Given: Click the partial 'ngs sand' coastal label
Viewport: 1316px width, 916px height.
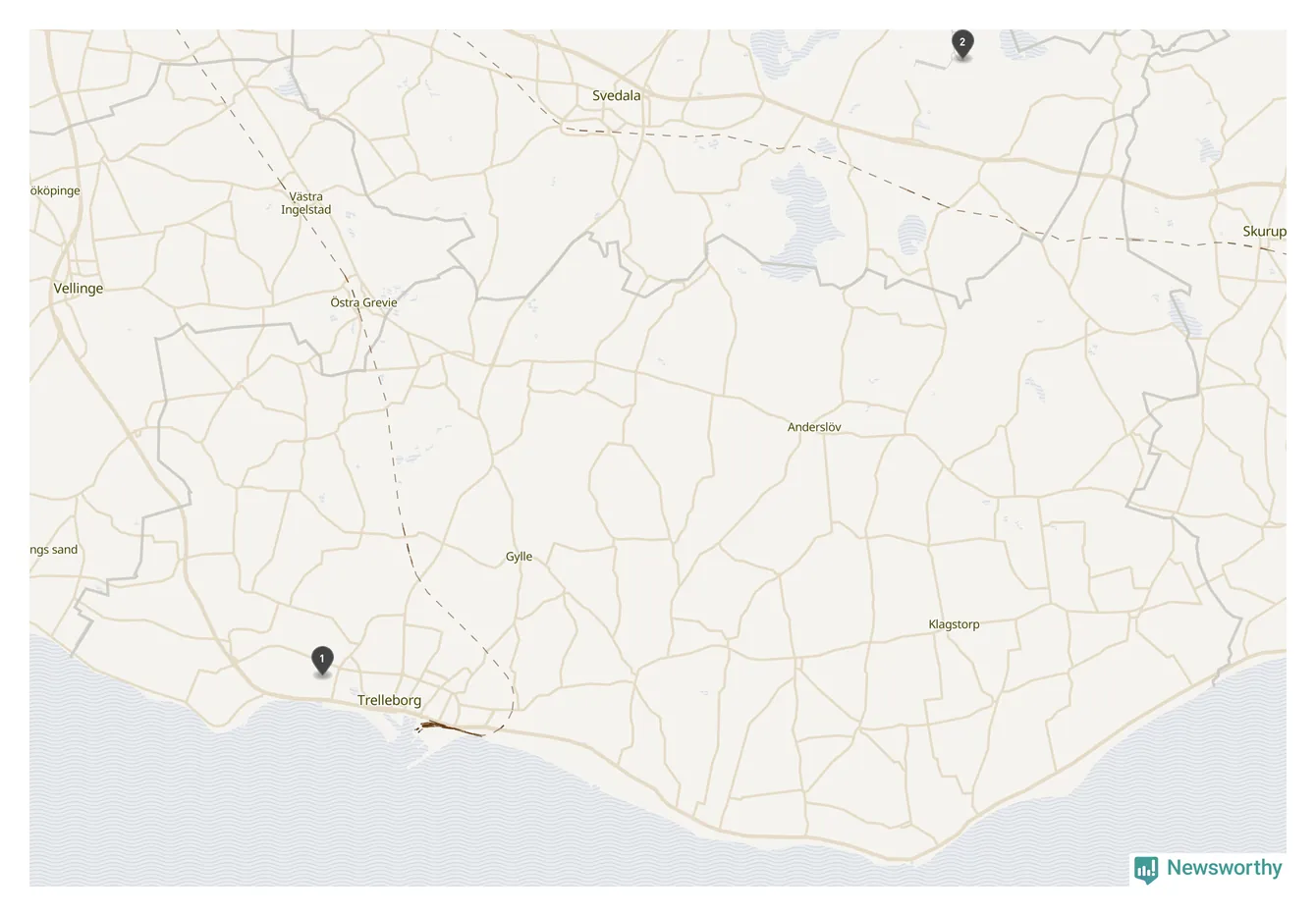Looking at the screenshot, I should click(53, 550).
